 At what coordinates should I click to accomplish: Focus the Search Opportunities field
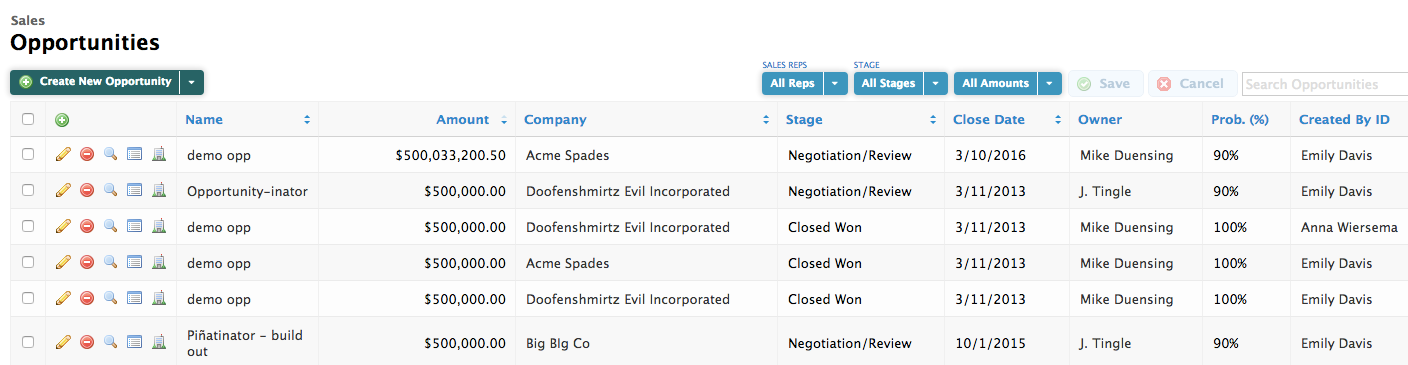point(1324,84)
